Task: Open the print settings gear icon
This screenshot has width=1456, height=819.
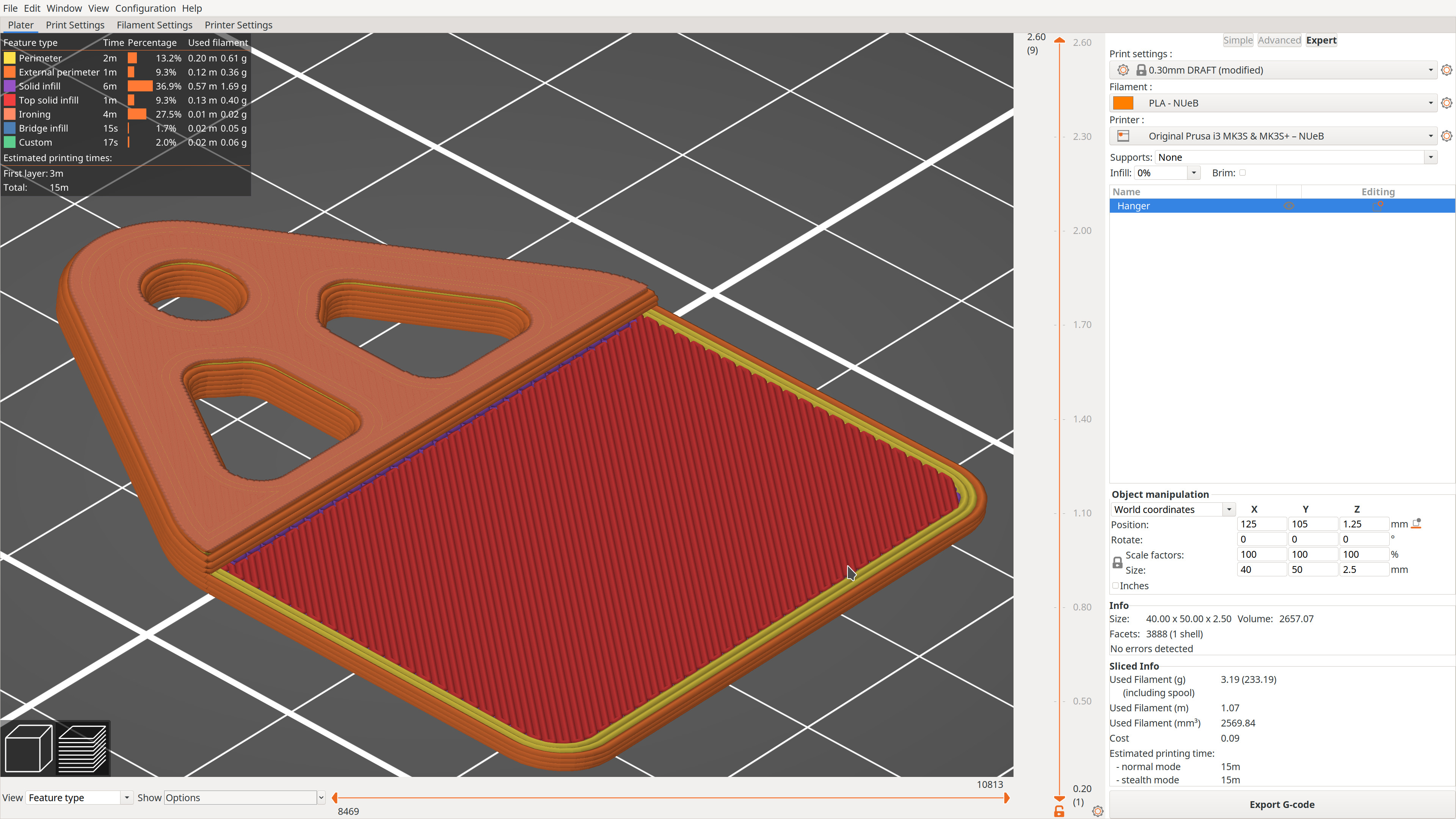Action: [1447, 69]
